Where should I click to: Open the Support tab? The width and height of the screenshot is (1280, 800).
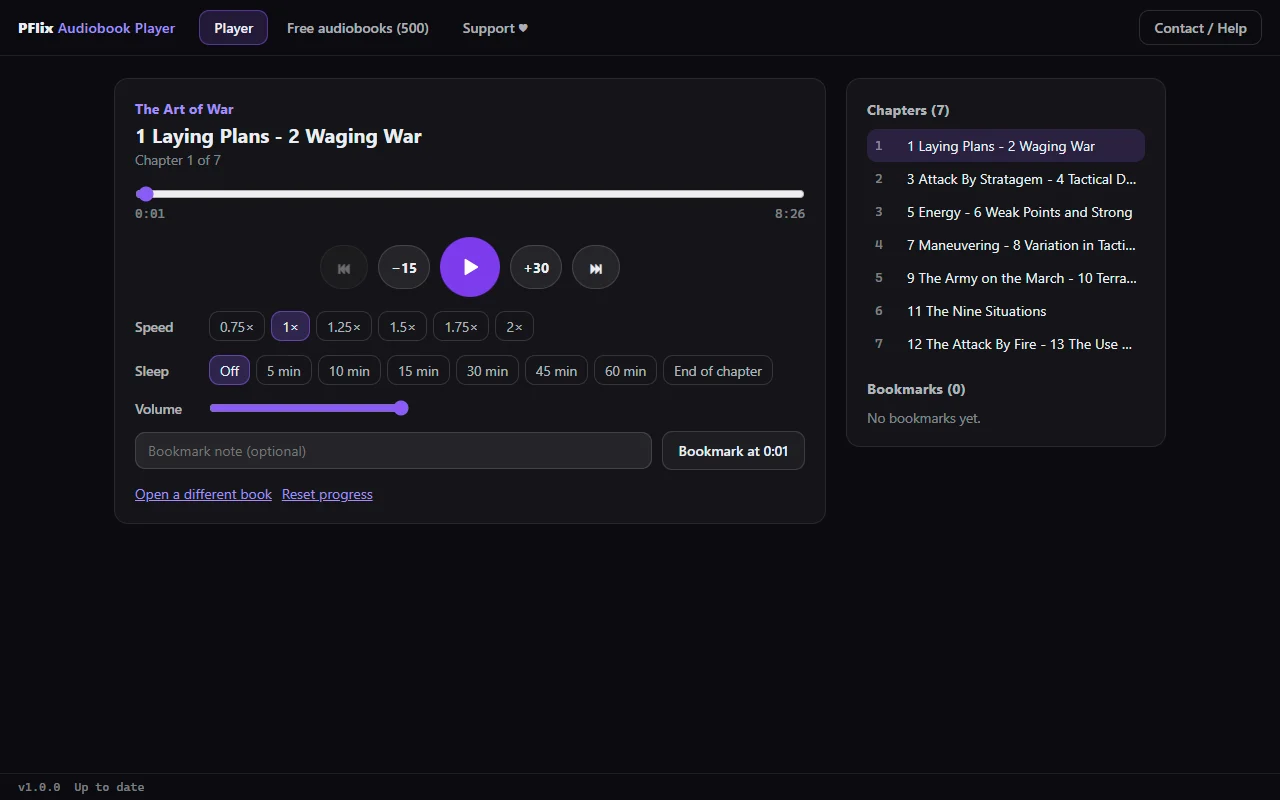[495, 28]
